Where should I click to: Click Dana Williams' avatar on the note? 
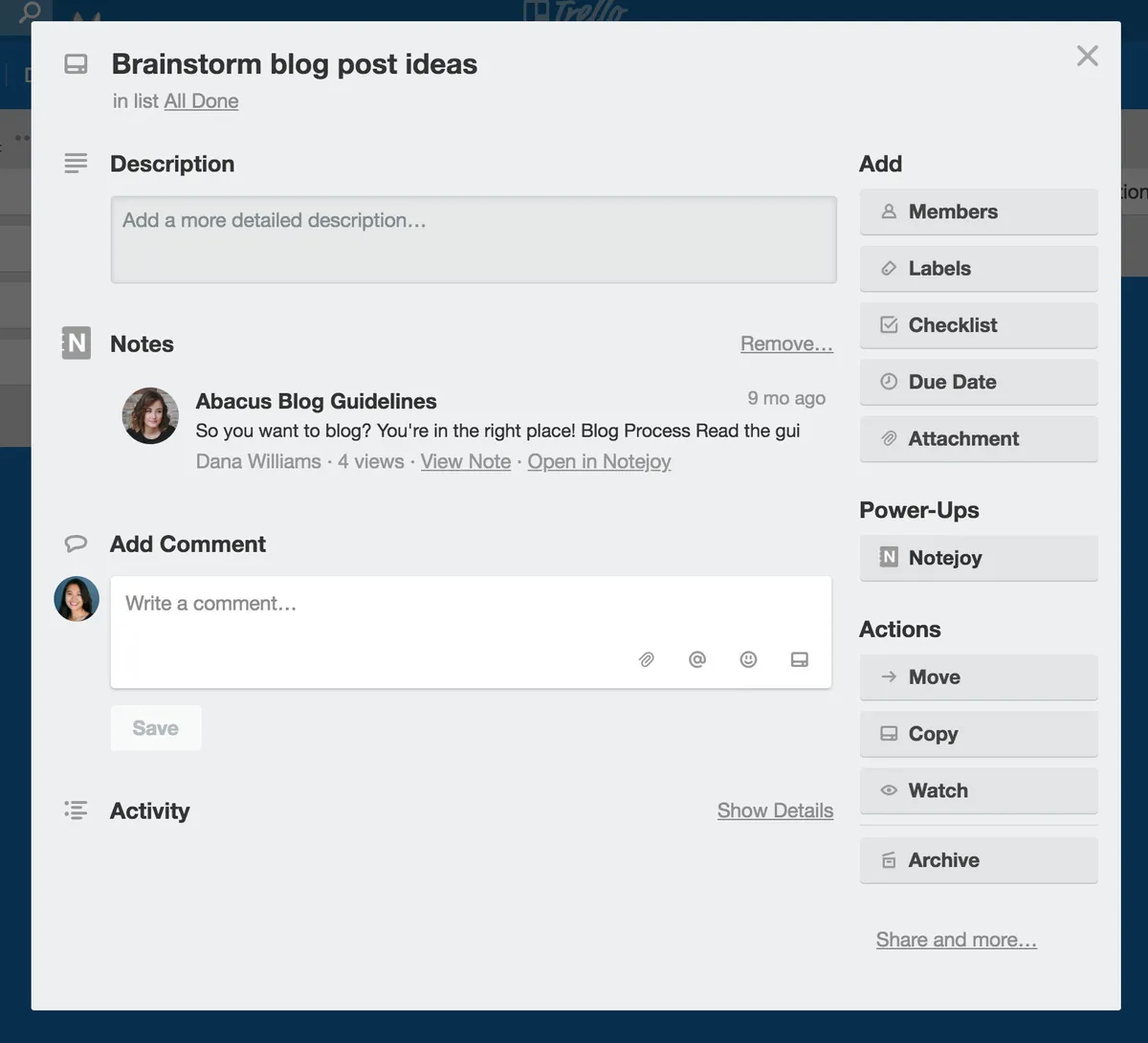point(150,415)
